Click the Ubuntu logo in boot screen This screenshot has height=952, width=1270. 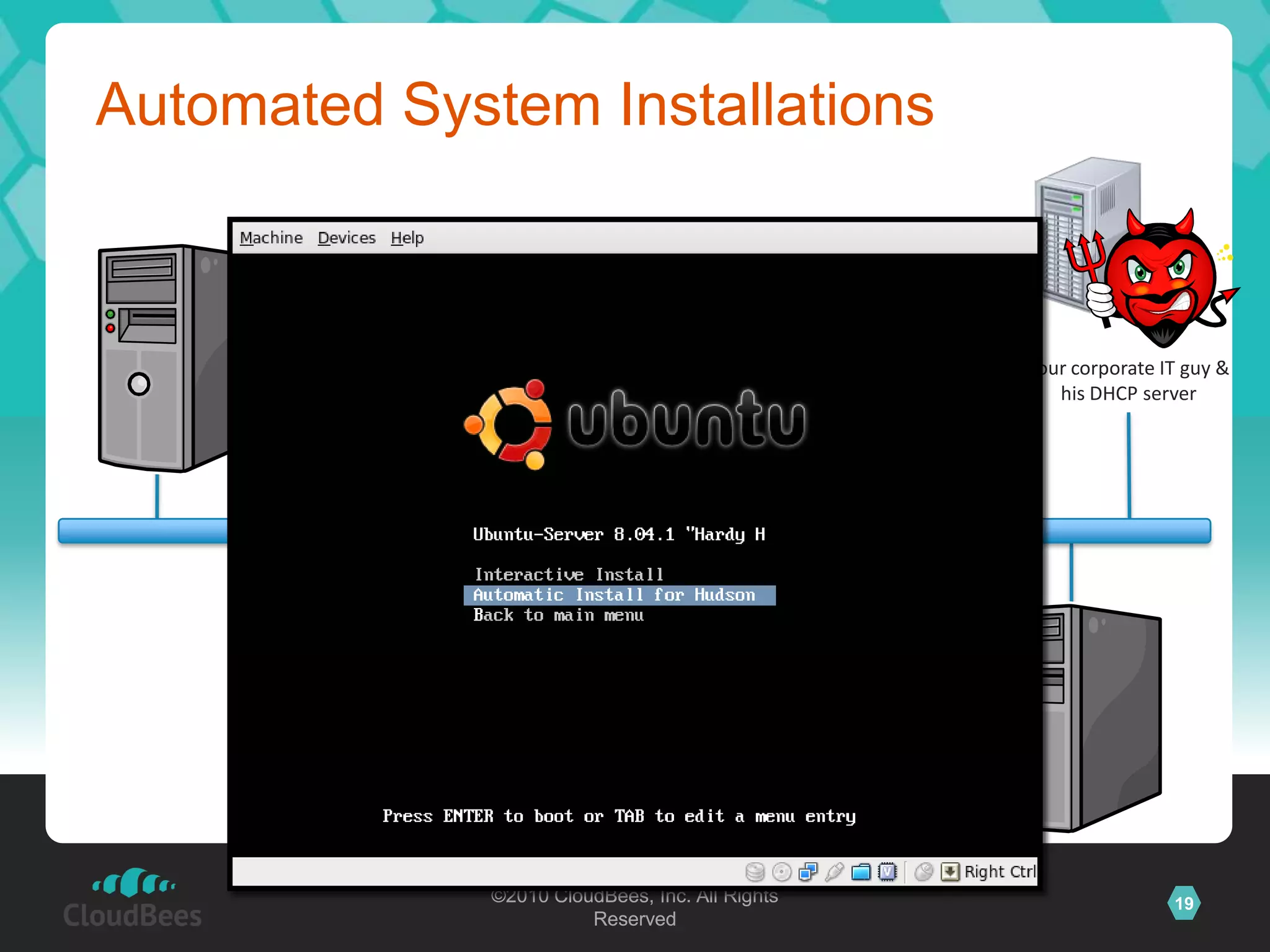pos(634,425)
